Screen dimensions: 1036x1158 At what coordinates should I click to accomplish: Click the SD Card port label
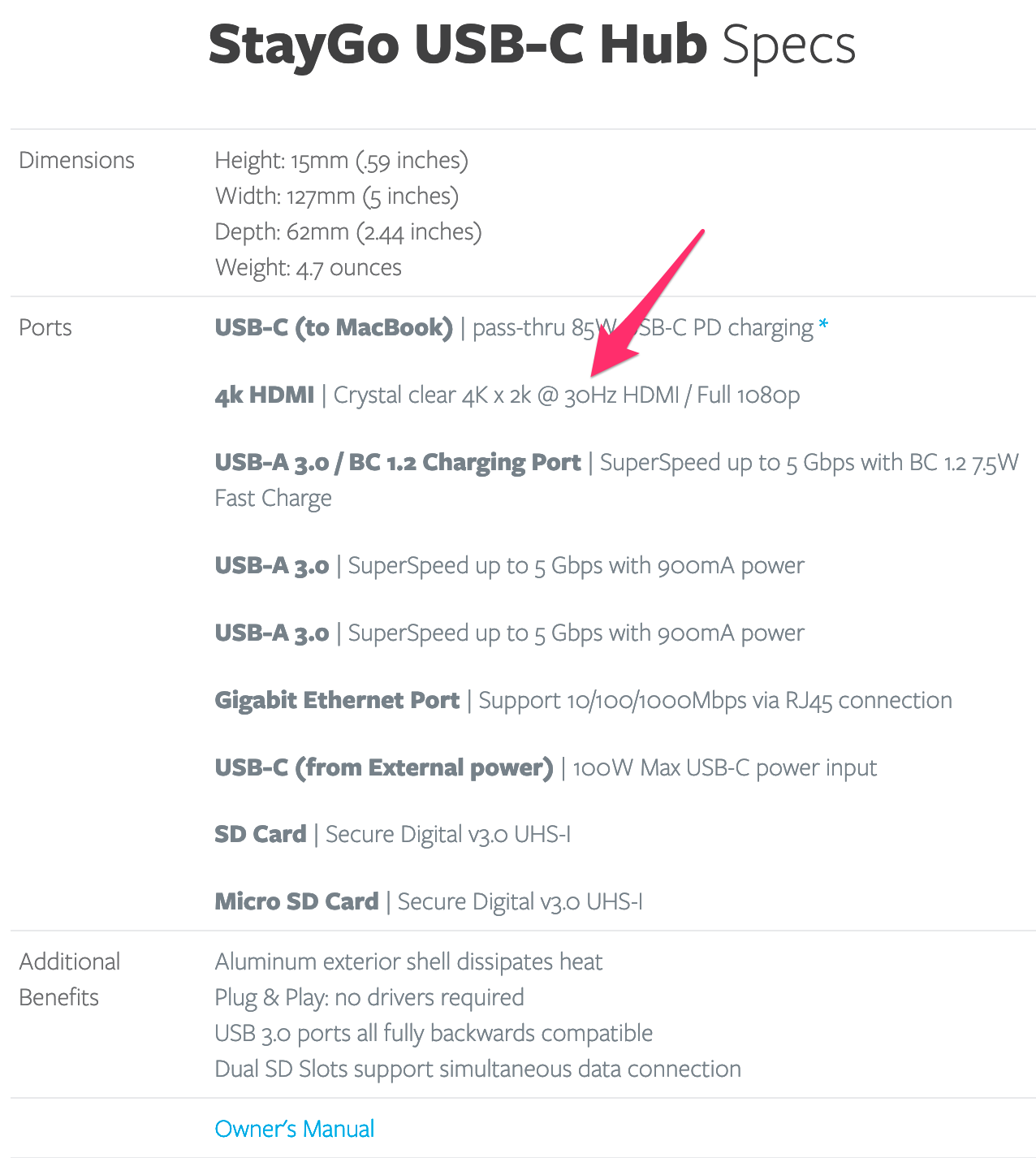[261, 834]
